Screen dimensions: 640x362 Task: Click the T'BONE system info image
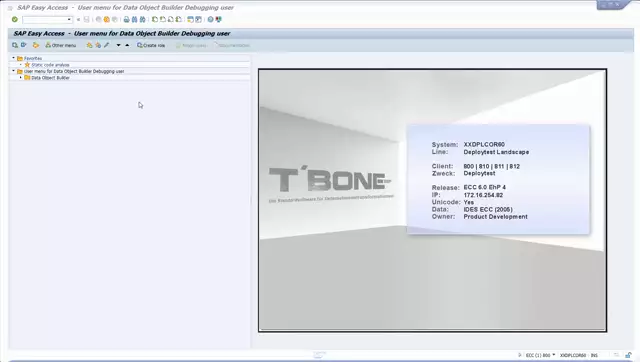click(x=432, y=200)
